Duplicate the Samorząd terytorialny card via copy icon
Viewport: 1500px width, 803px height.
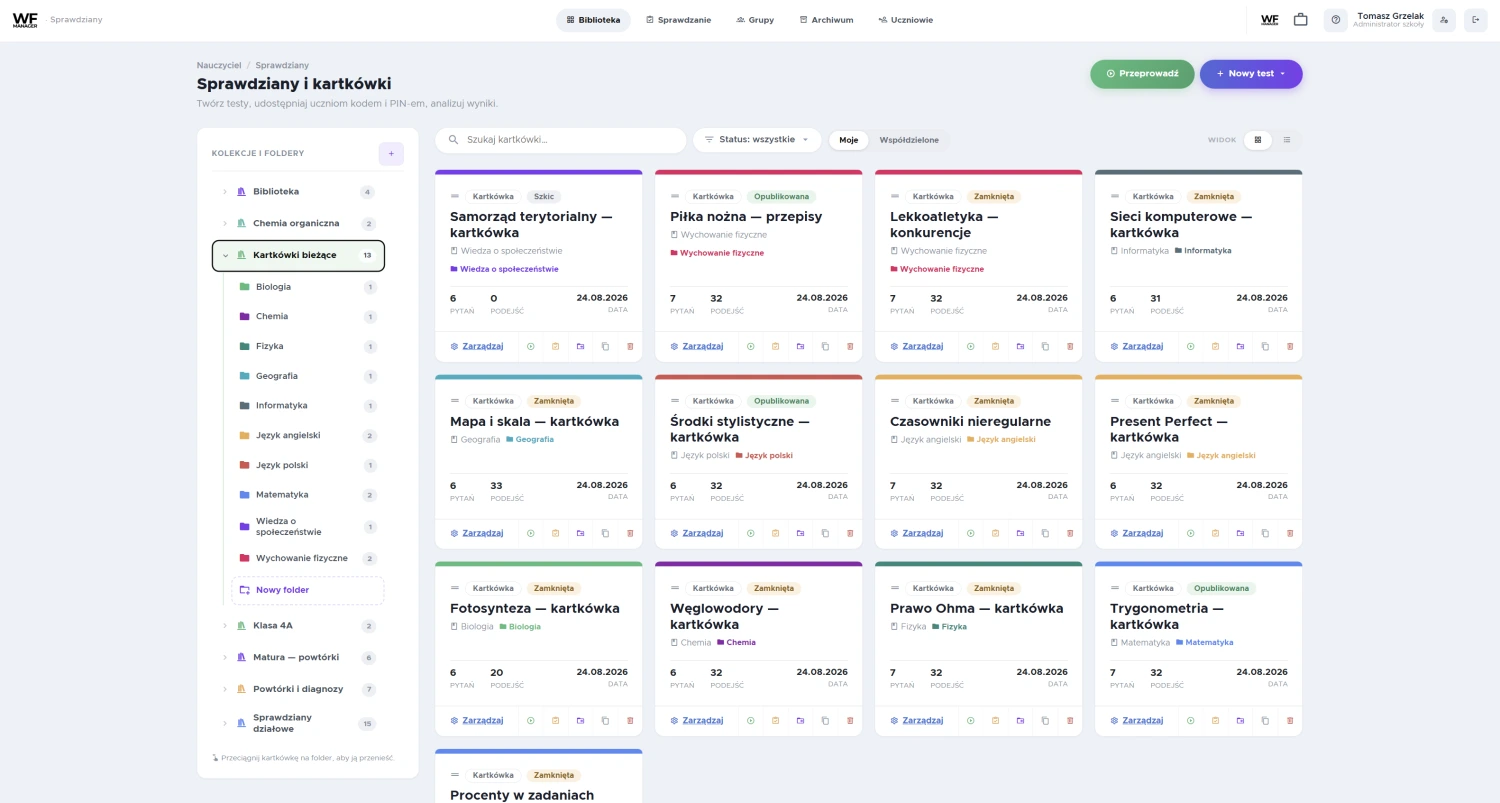pyautogui.click(x=605, y=346)
